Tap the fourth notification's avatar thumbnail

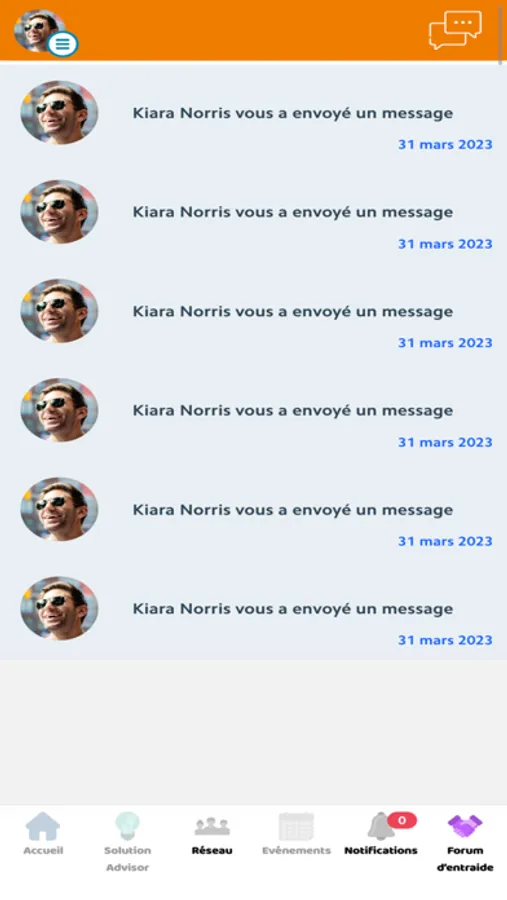59,410
